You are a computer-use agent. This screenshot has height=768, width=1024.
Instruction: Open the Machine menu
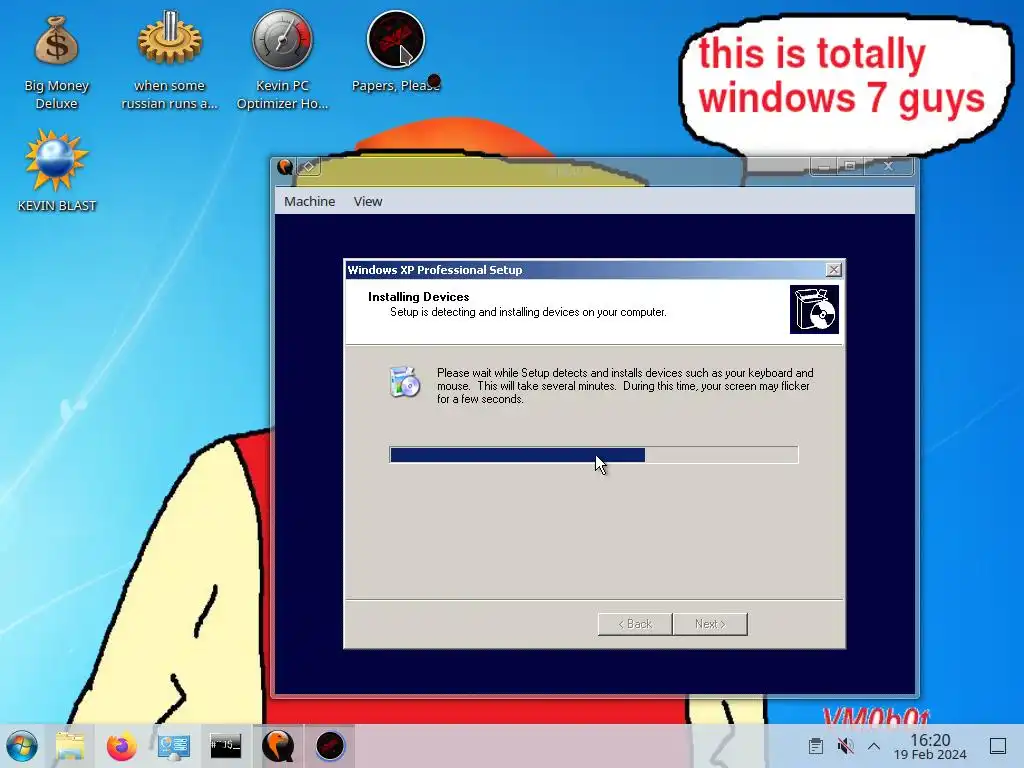[310, 201]
